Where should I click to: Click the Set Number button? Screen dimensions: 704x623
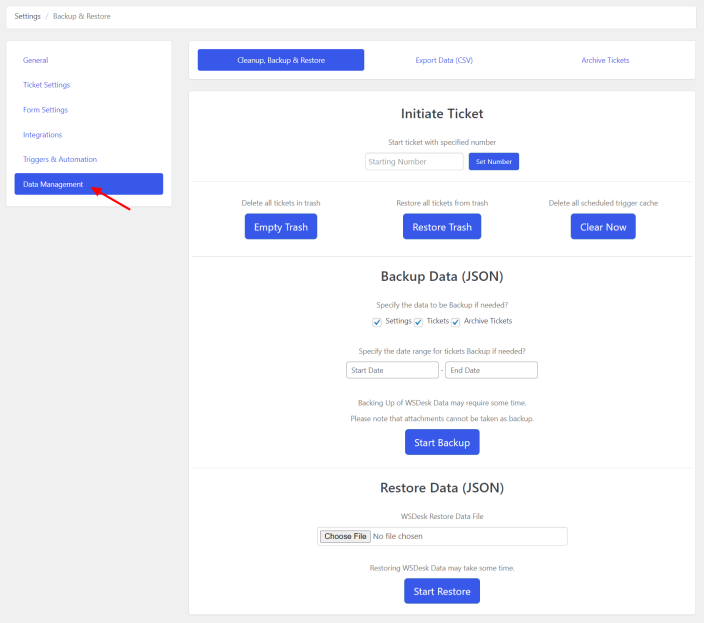[x=494, y=162]
